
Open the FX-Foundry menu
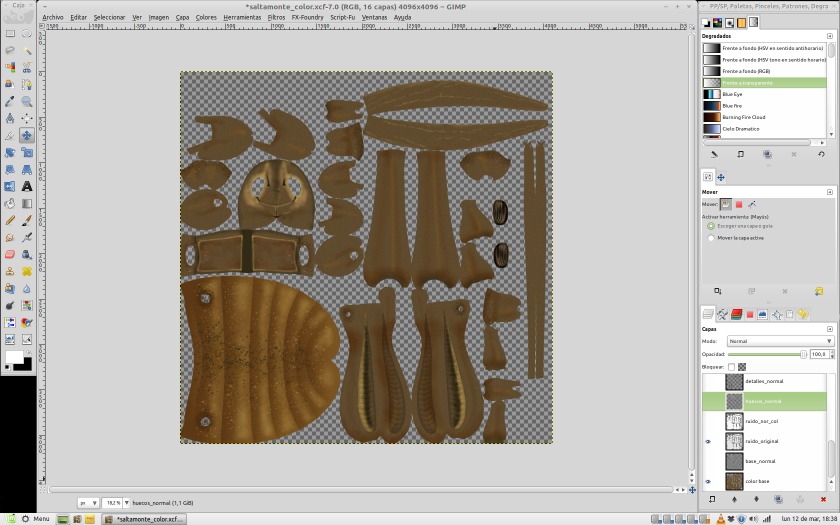tap(308, 17)
